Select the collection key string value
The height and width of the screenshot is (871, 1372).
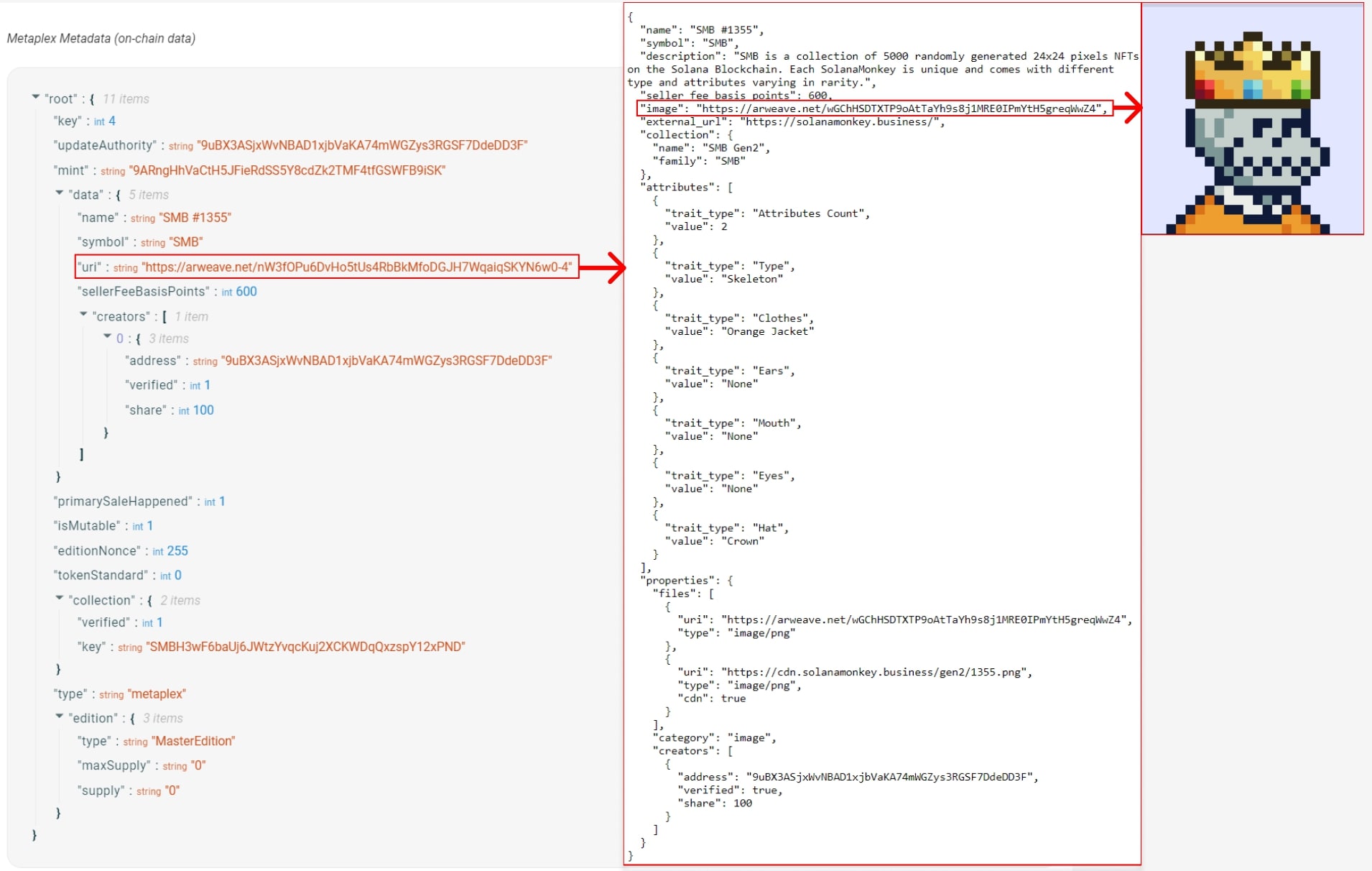click(x=305, y=647)
